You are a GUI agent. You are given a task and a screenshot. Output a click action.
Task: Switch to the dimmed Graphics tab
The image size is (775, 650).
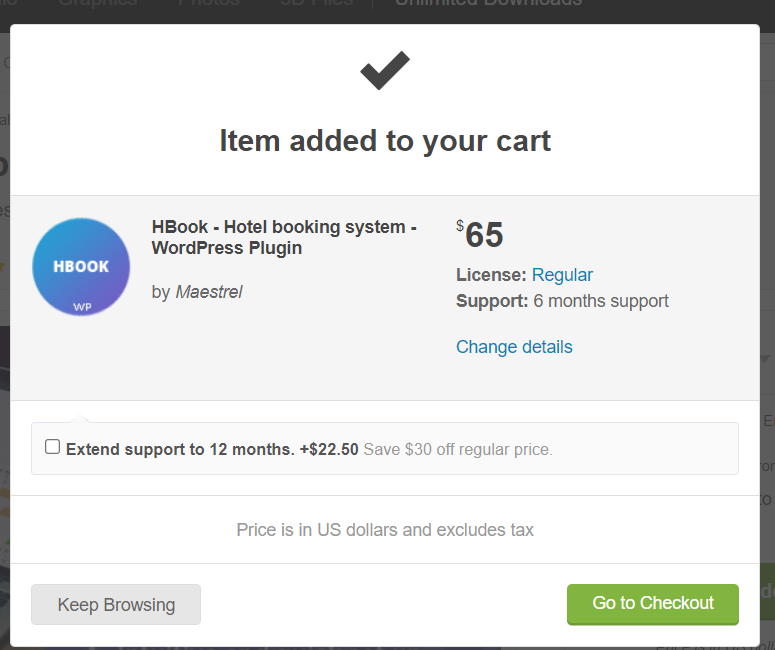coord(97,4)
